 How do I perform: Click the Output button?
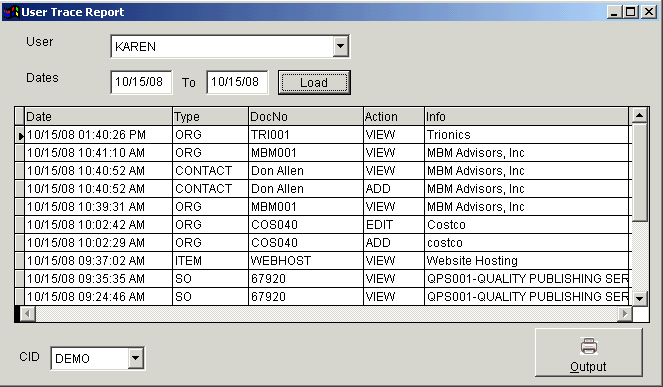pos(589,352)
